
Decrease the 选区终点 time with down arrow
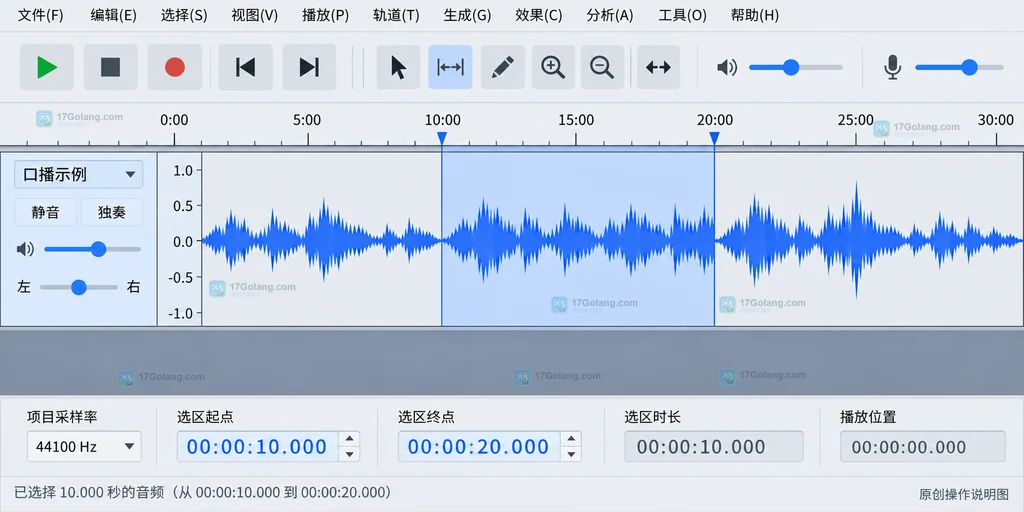(x=571, y=454)
